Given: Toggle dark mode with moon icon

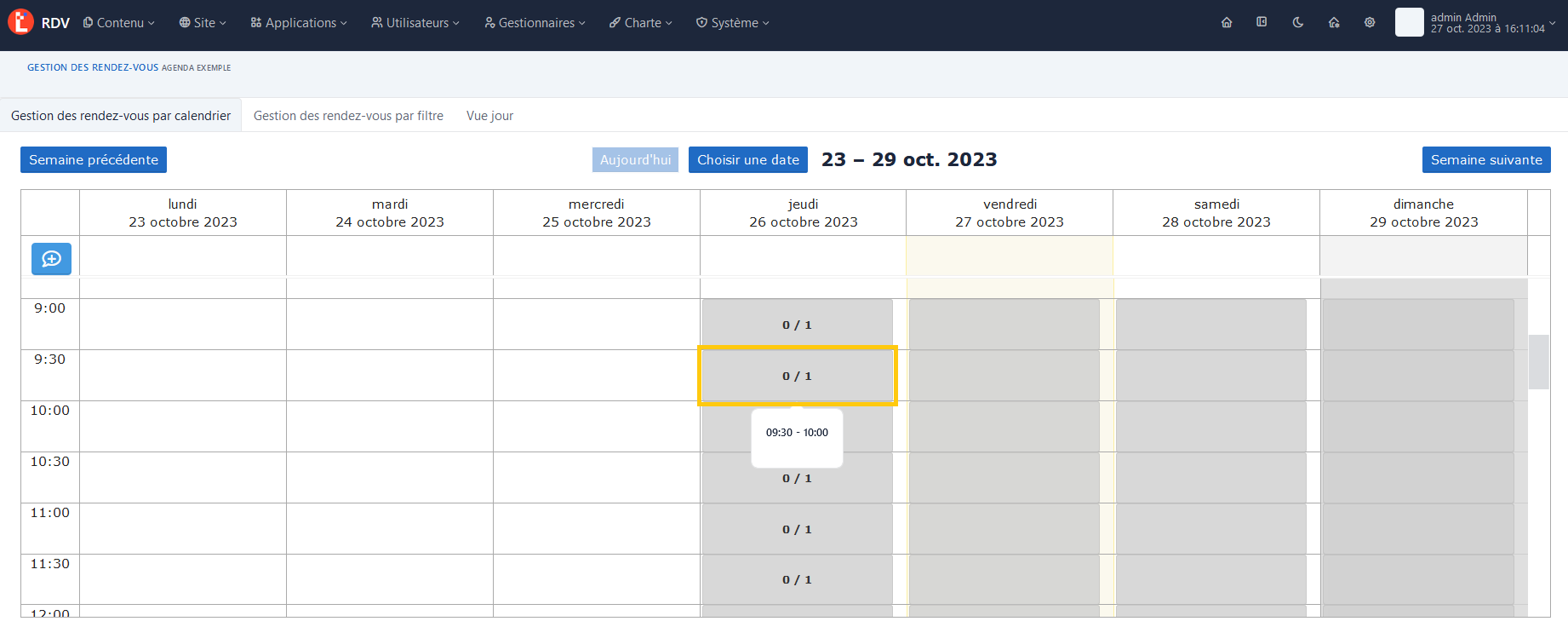Looking at the screenshot, I should [1297, 23].
